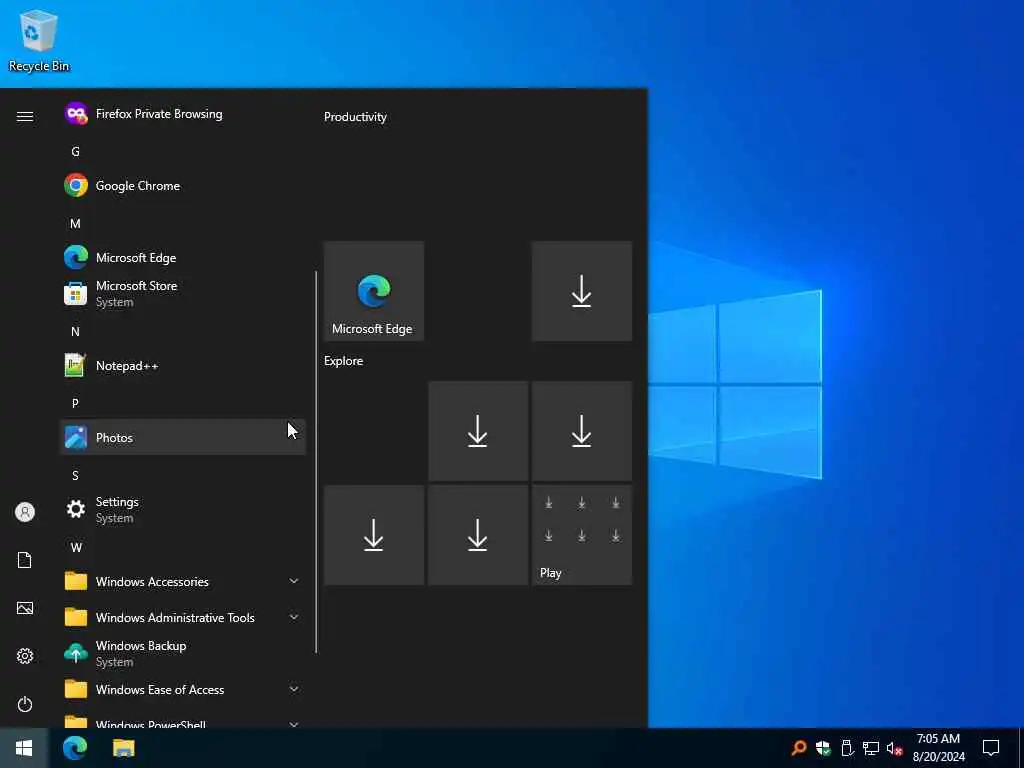This screenshot has width=1024, height=768.
Task: Open Windows Backup from the app list
Action: [x=182, y=653]
